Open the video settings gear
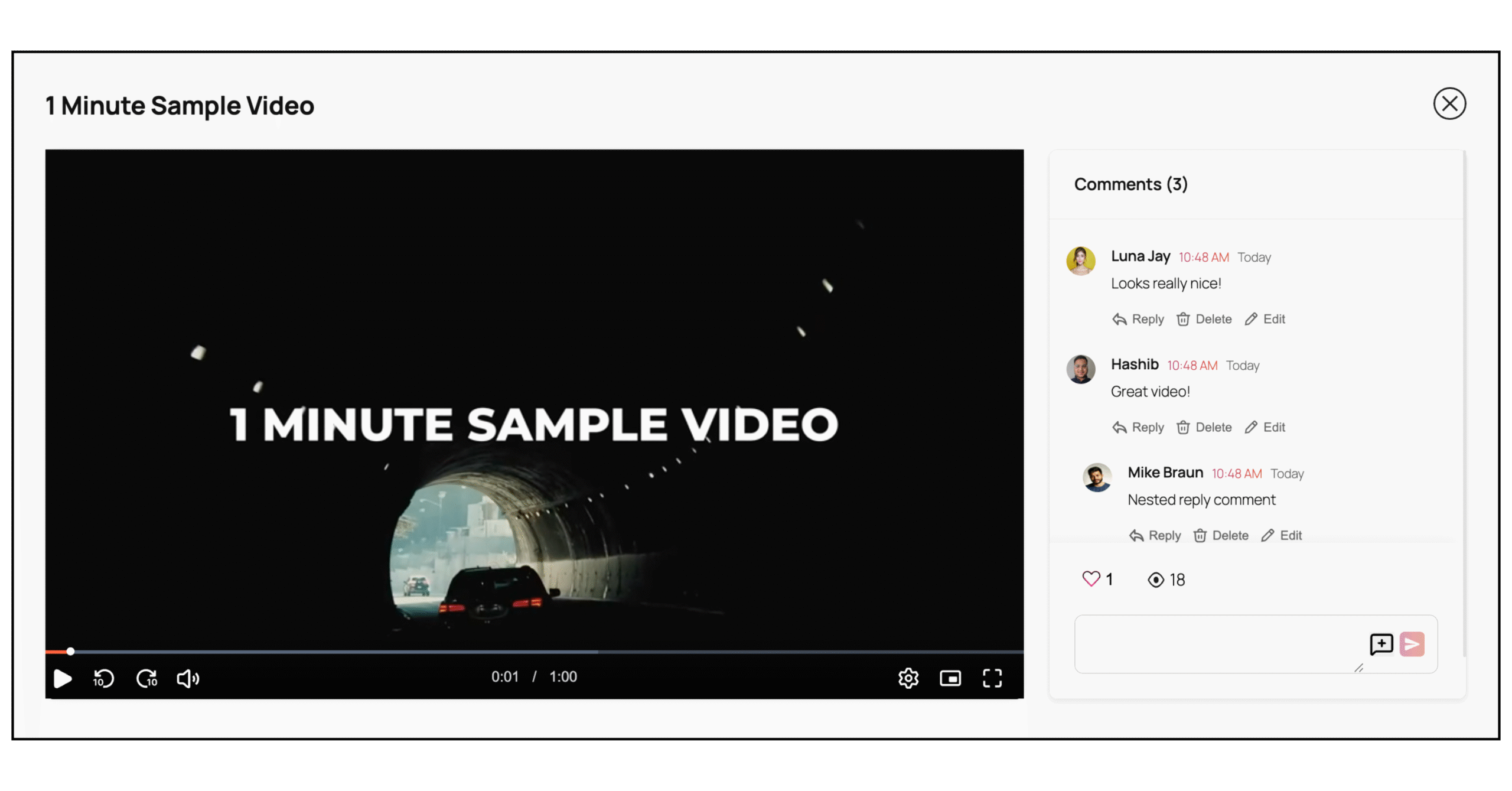The height and width of the screenshot is (791, 1512). tap(908, 678)
